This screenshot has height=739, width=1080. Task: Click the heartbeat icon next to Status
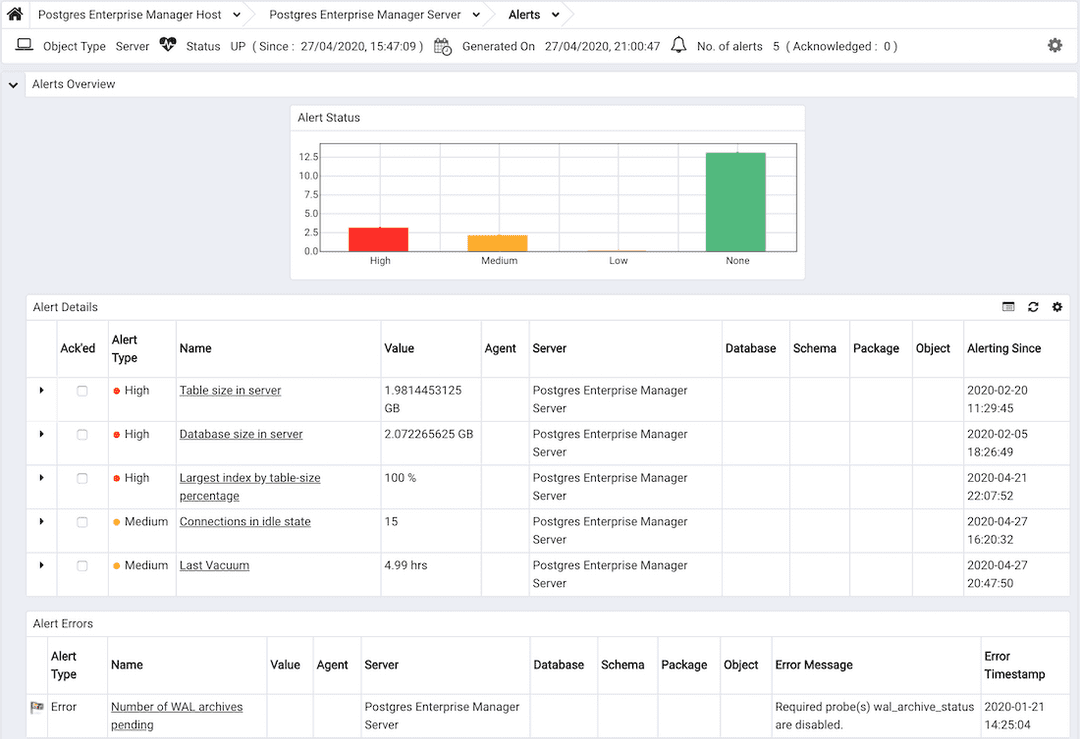coord(168,45)
